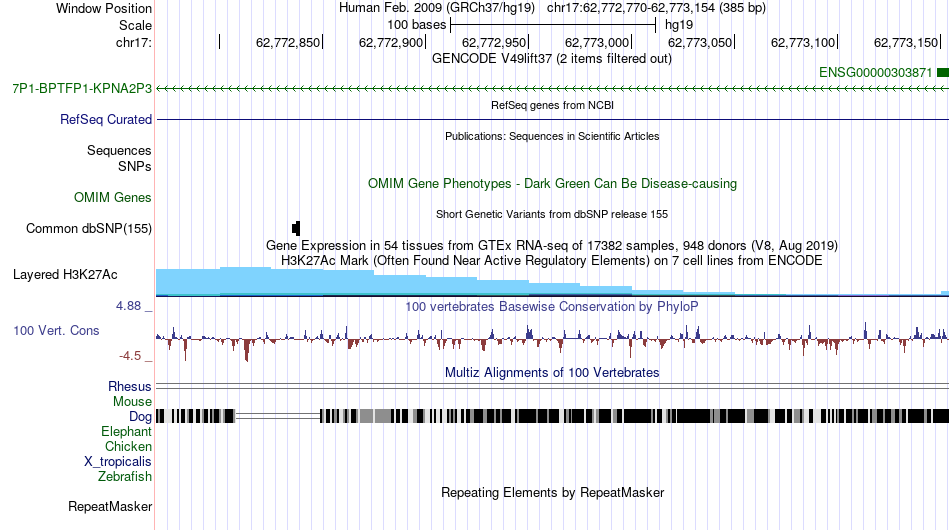The image size is (950, 530).
Task: Click the 7P1-BPTFP1-KPNA2P3 gene label
Action: (x=82, y=88)
